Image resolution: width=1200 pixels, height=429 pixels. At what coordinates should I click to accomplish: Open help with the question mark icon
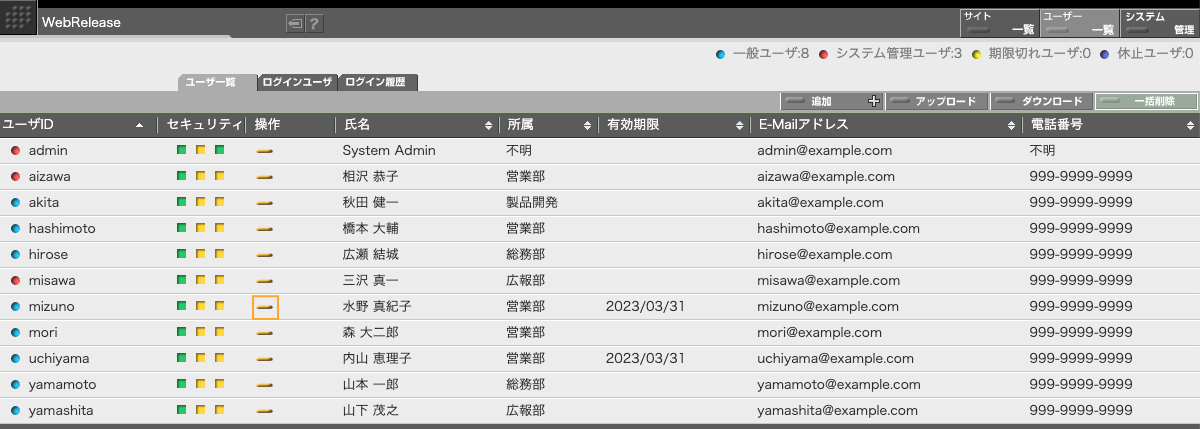(x=314, y=23)
